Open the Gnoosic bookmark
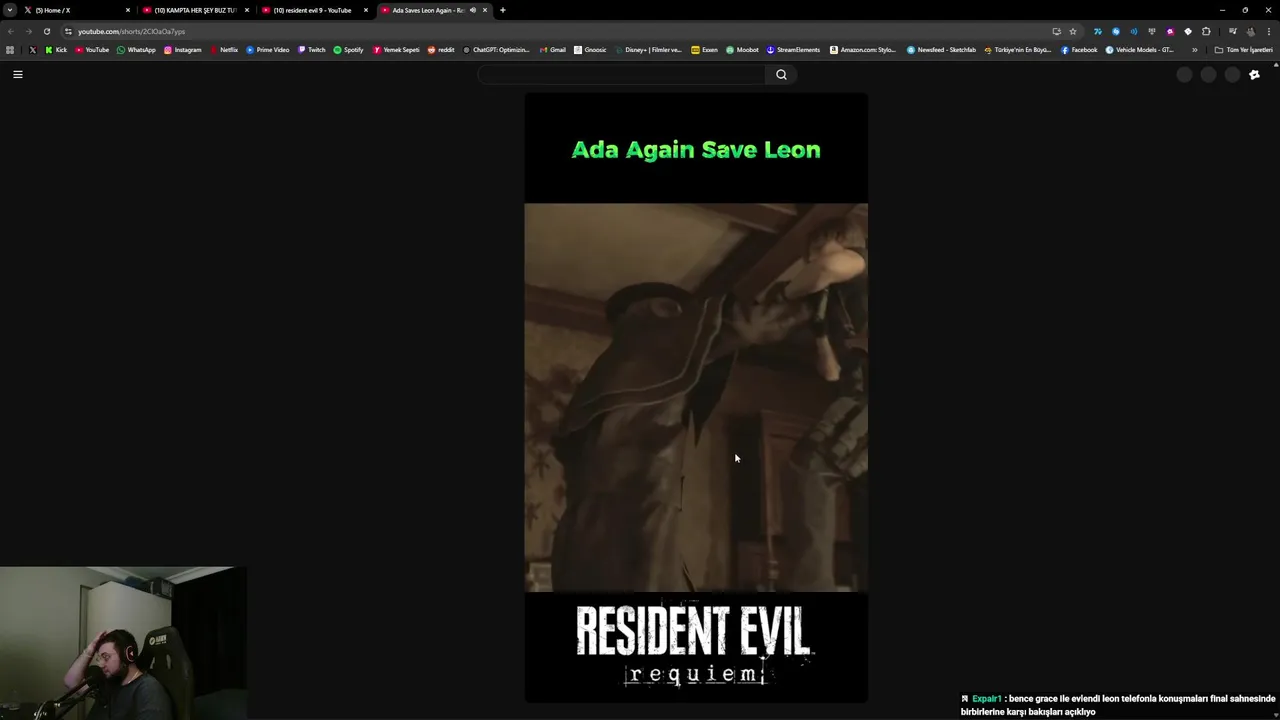Image resolution: width=1280 pixels, height=720 pixels. click(x=590, y=49)
